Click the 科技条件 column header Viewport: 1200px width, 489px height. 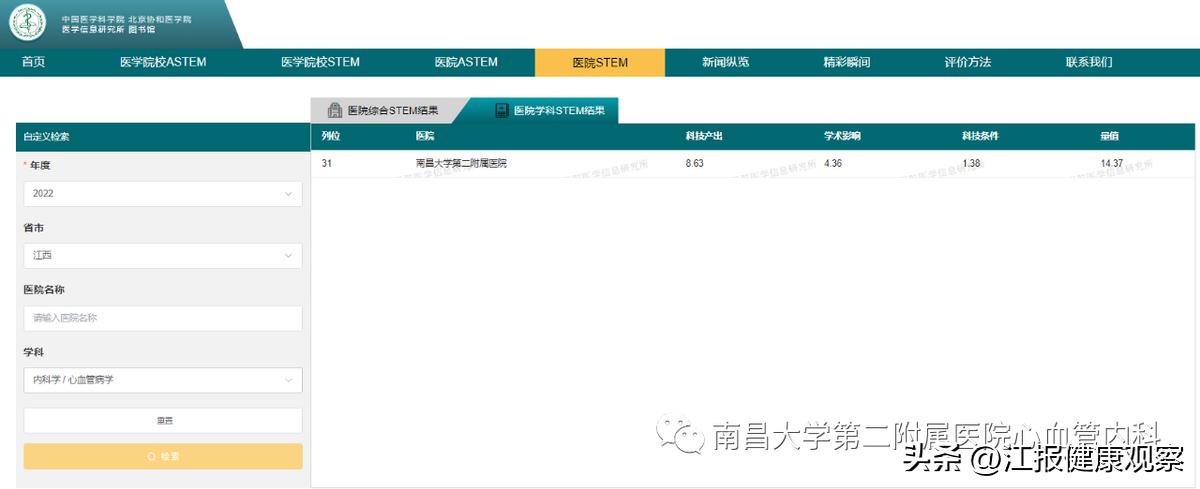point(980,136)
